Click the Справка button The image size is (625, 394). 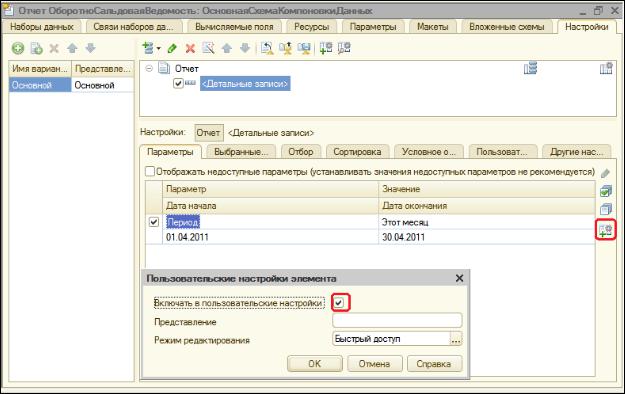pyautogui.click(x=434, y=364)
